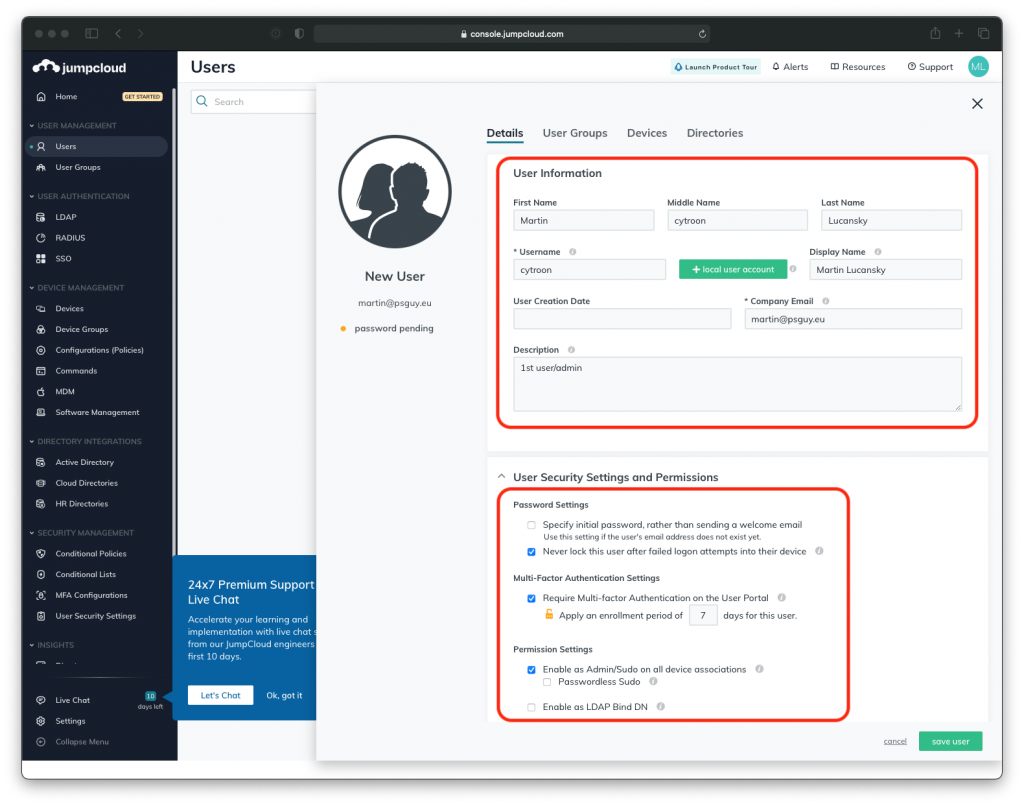The width and height of the screenshot is (1024, 806).
Task: Click the MFA enrollment period days field
Action: click(x=703, y=615)
